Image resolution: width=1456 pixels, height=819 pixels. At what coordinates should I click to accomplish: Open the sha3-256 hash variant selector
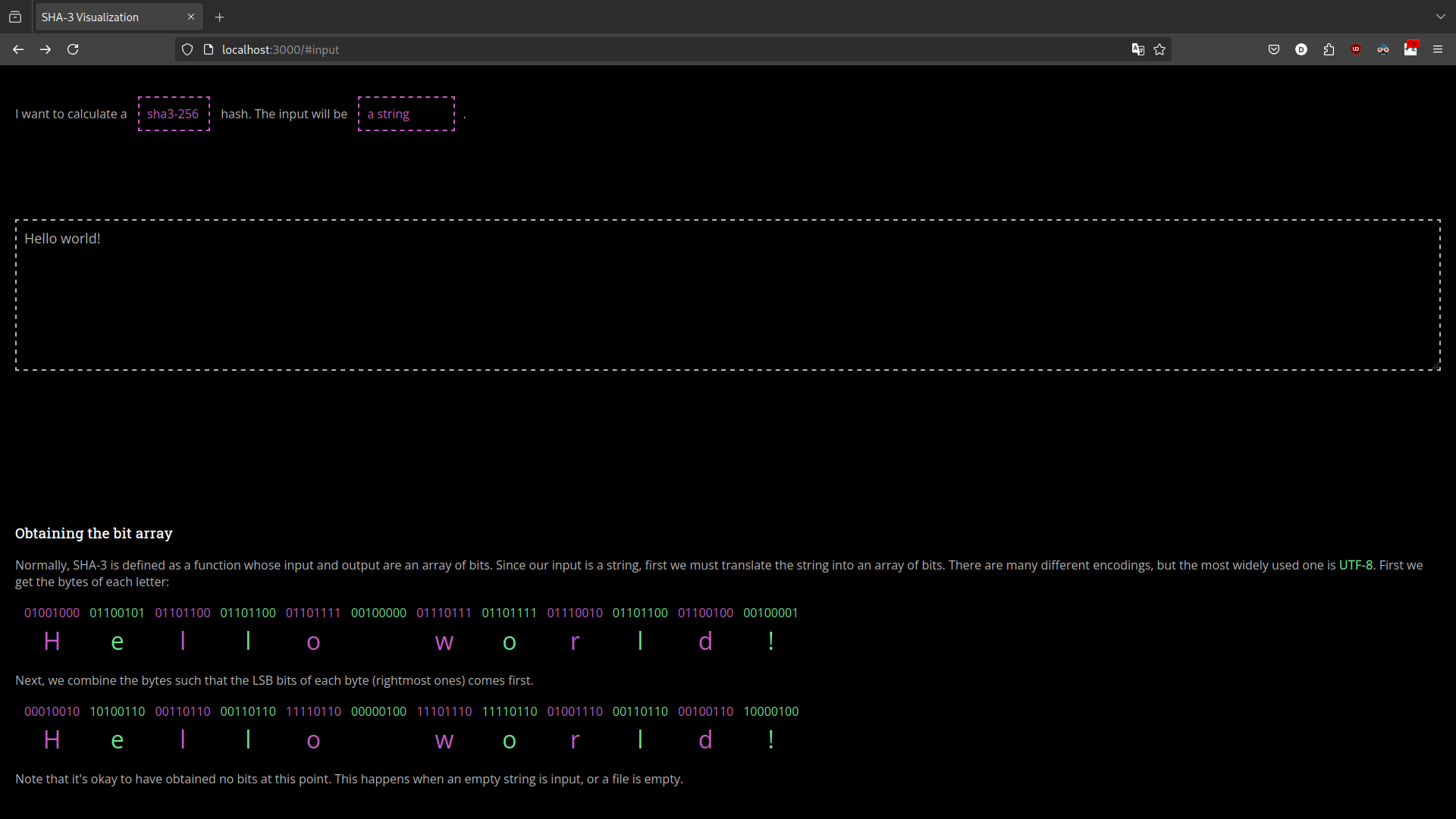[x=174, y=114]
